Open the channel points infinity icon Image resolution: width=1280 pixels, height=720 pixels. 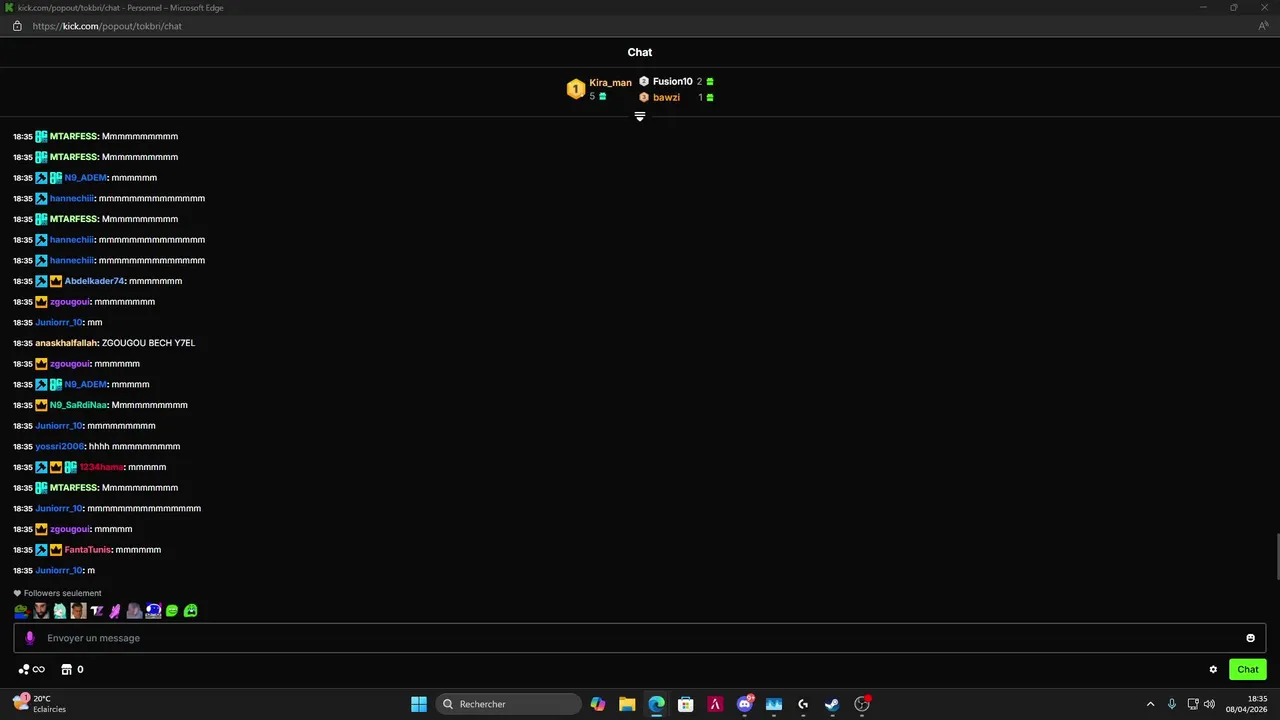(32, 670)
